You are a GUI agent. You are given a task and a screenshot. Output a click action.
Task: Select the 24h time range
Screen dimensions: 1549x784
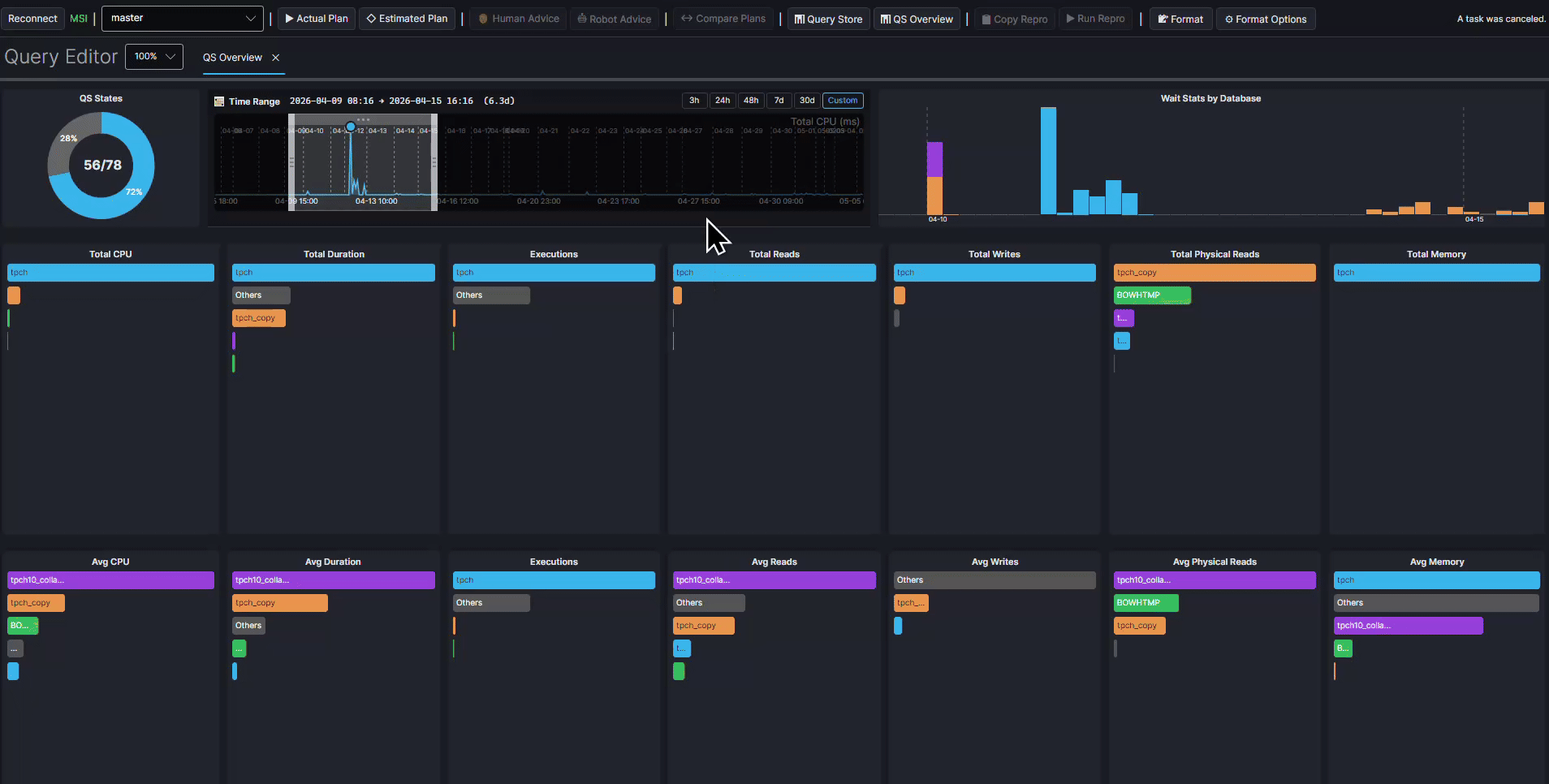pos(723,101)
